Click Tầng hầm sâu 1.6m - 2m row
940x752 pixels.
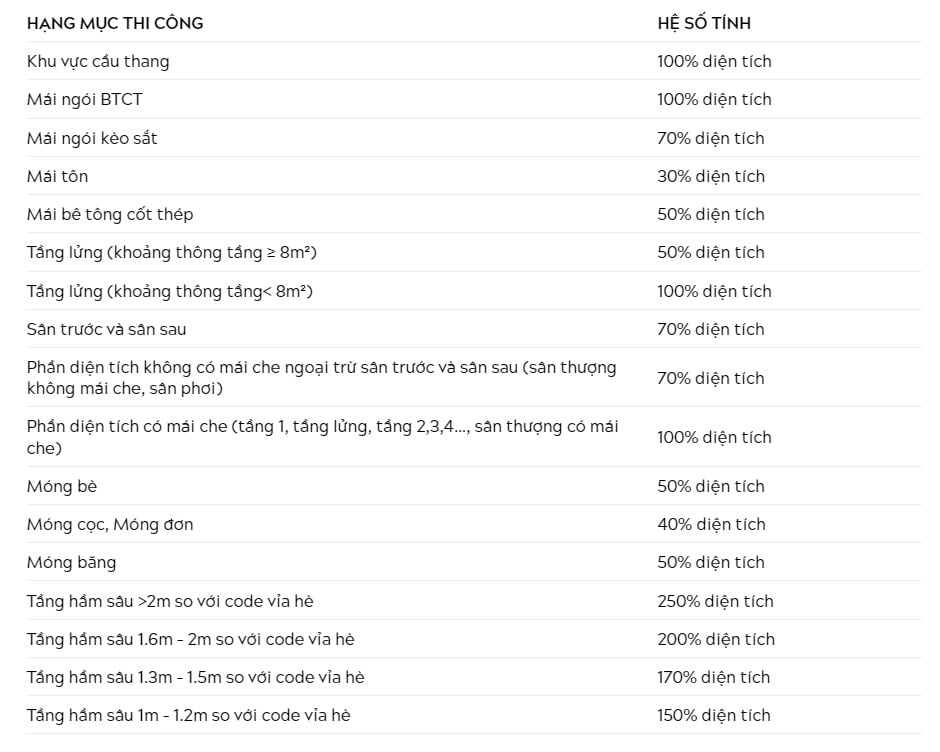[474, 639]
